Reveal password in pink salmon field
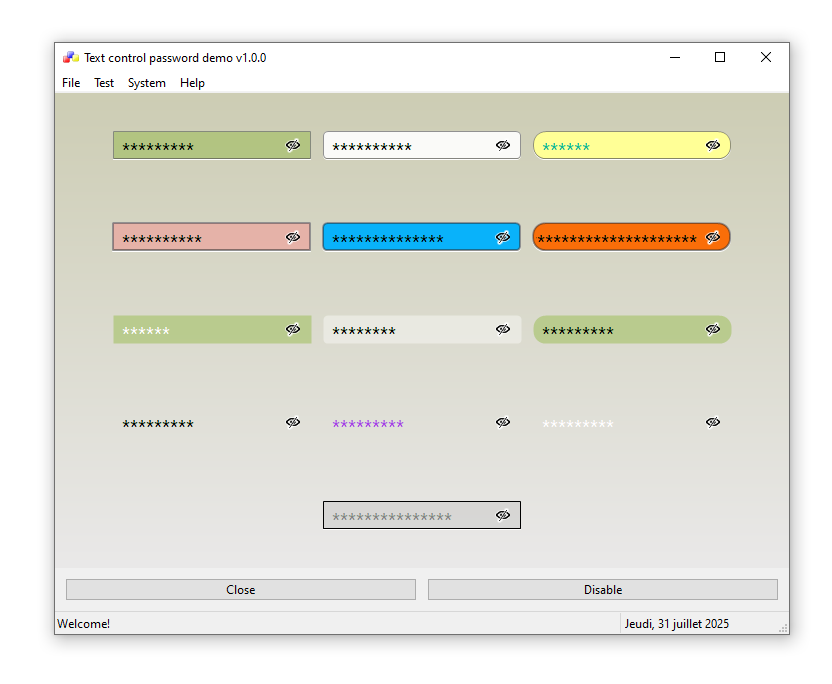This screenshot has width=832, height=684. (293, 237)
